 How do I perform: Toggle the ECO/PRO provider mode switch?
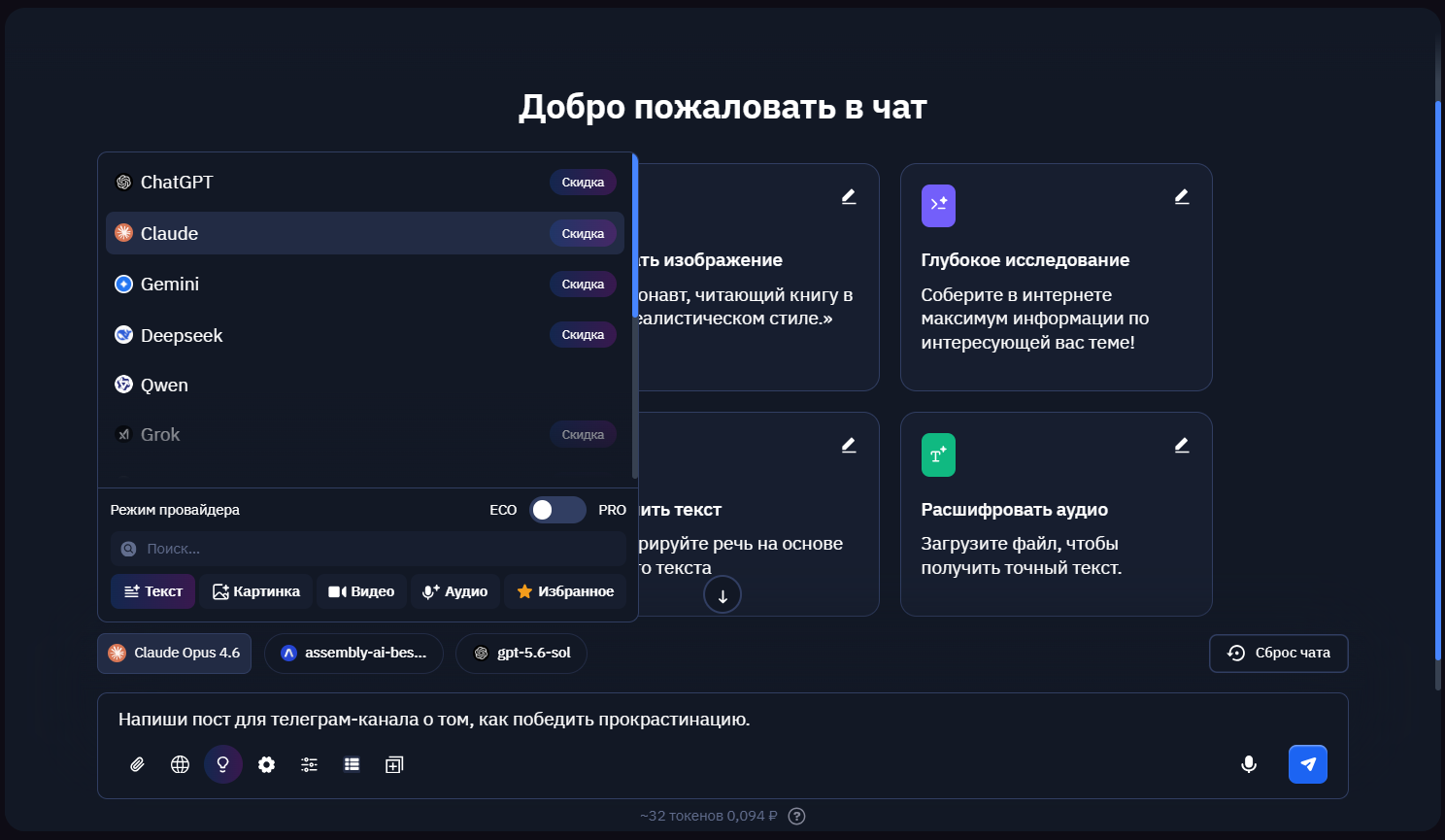[x=557, y=510]
